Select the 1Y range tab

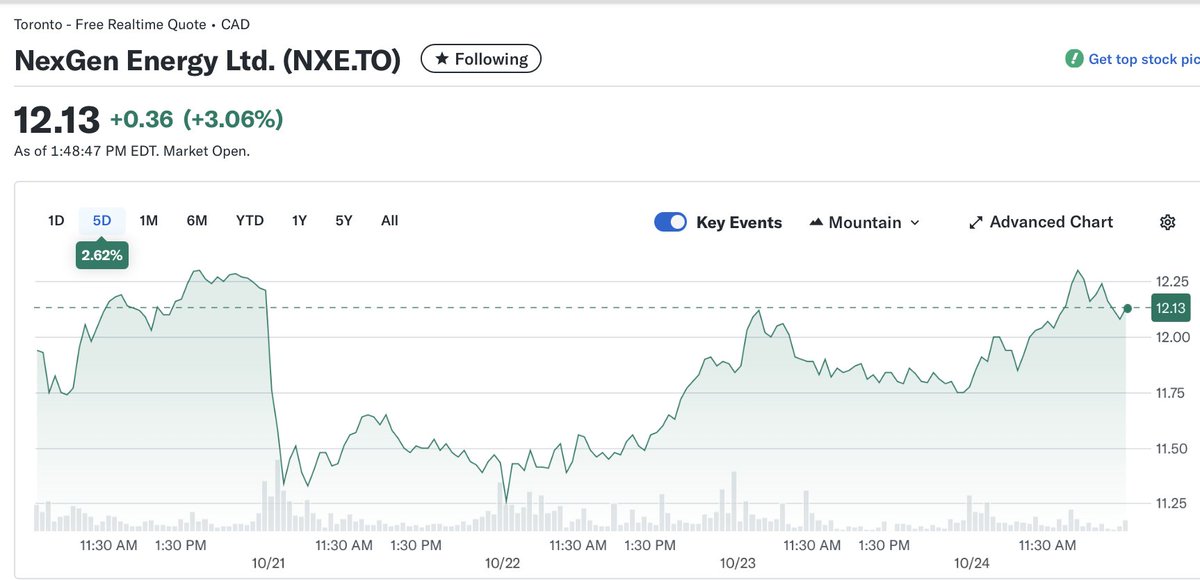tap(299, 220)
